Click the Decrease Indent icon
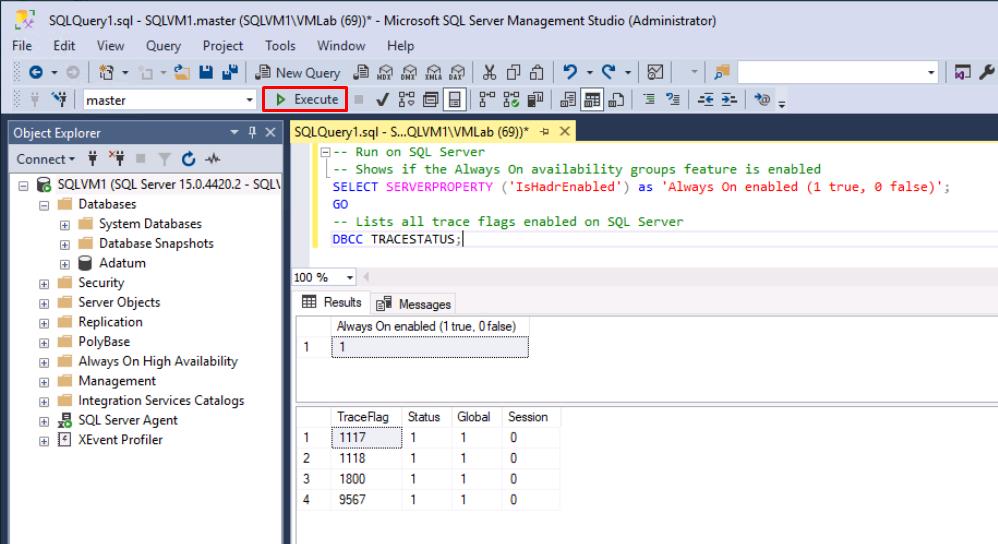 pyautogui.click(x=705, y=99)
